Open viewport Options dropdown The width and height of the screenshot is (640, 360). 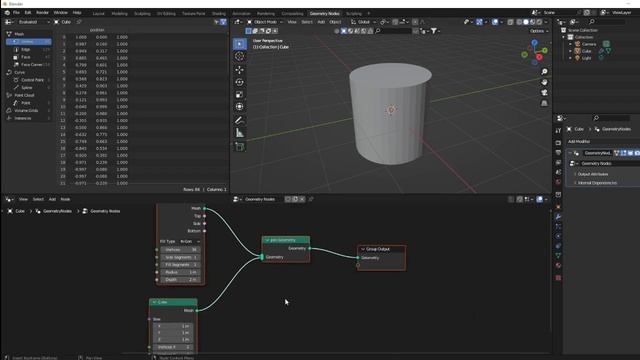pyautogui.click(x=539, y=31)
